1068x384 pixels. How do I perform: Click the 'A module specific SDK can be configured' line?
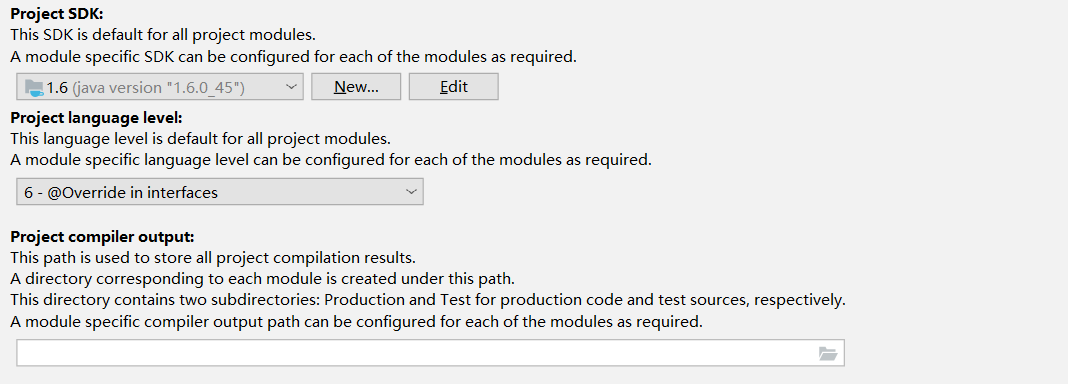tap(294, 57)
